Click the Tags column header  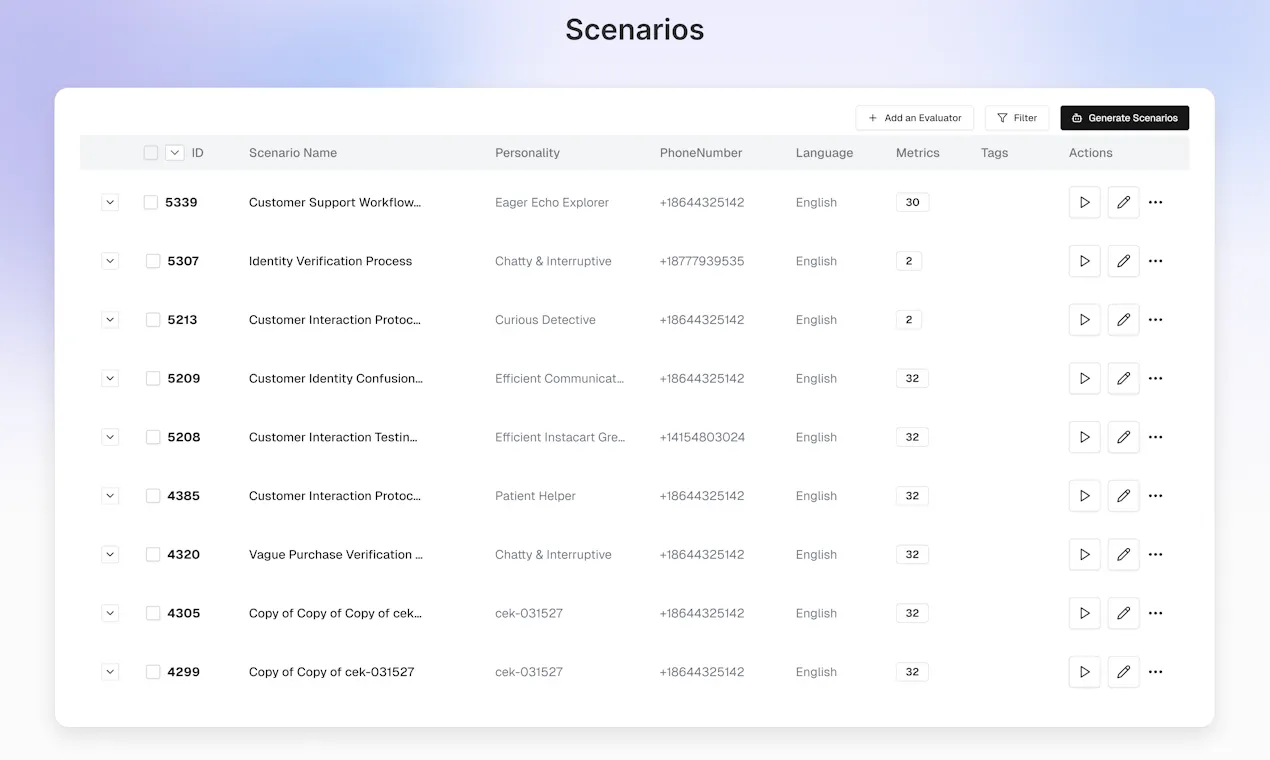994,153
